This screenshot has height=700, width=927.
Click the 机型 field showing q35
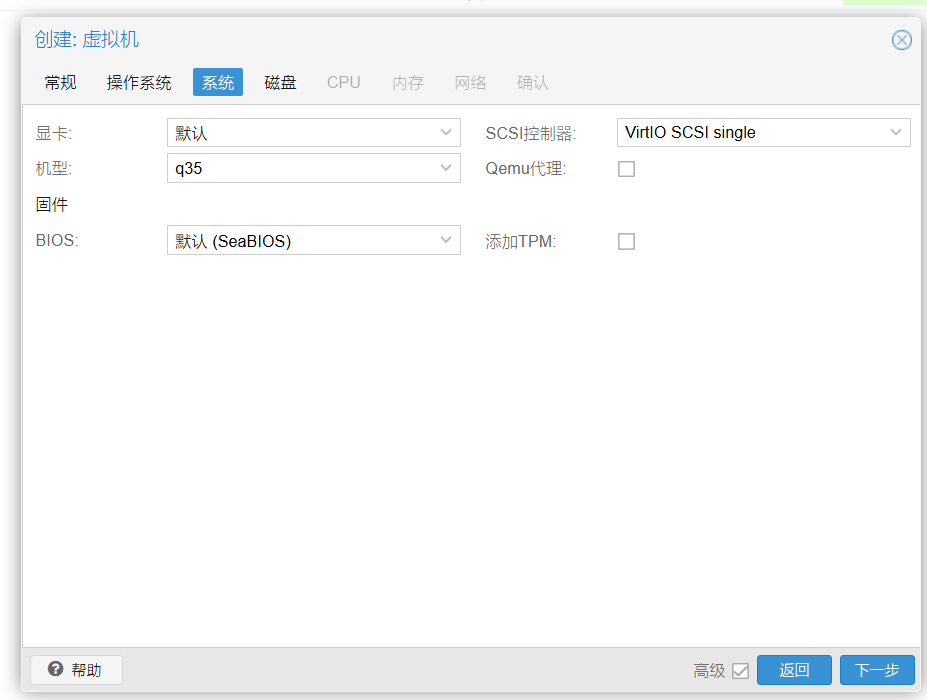(x=313, y=168)
